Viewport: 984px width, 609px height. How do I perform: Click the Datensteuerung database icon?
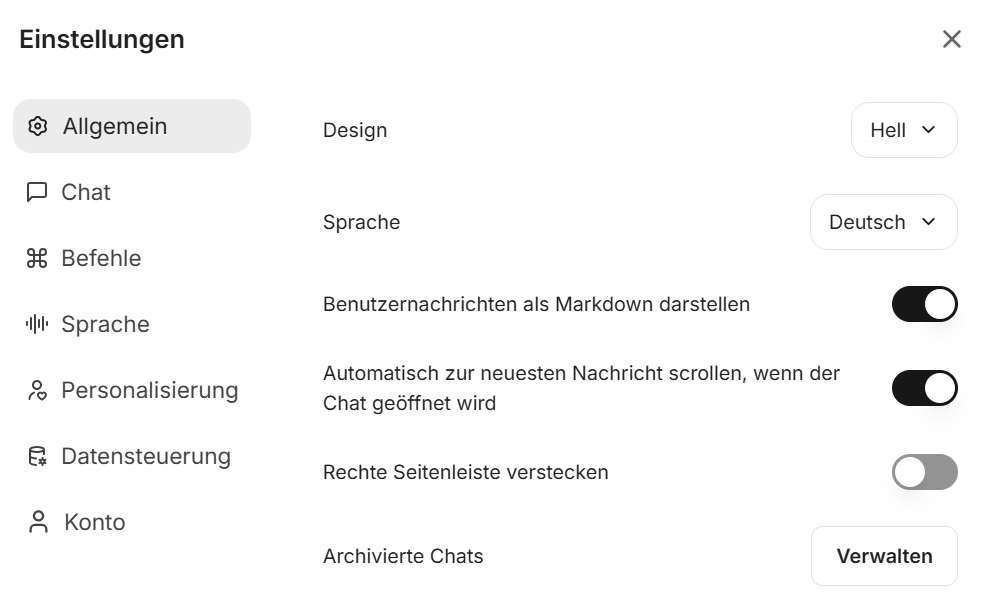tap(37, 456)
